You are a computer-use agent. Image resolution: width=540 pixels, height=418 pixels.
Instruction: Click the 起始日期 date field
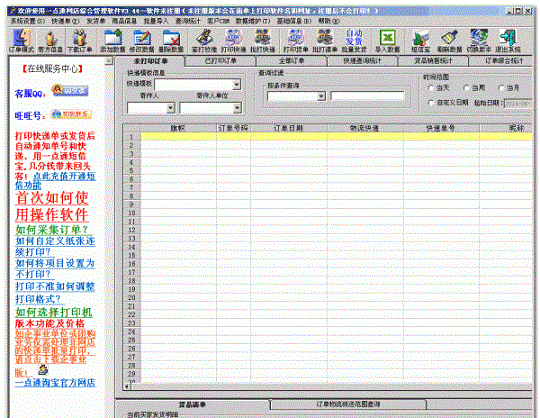(518, 103)
